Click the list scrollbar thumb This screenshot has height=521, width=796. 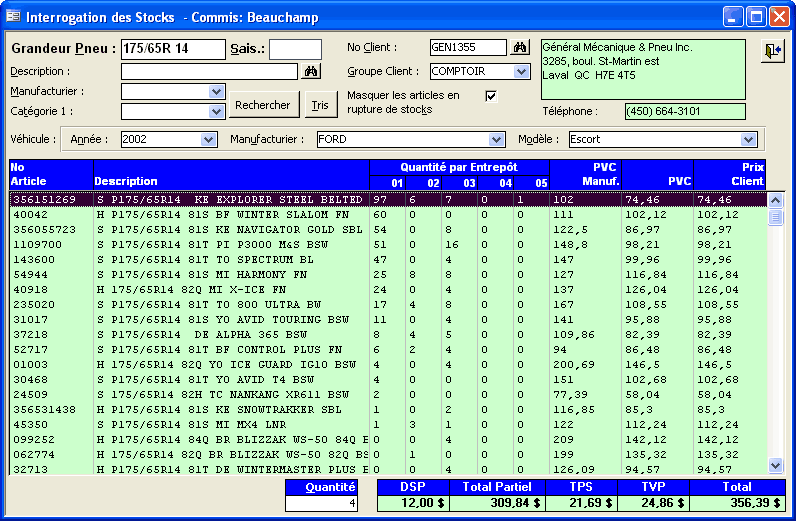tap(775, 217)
